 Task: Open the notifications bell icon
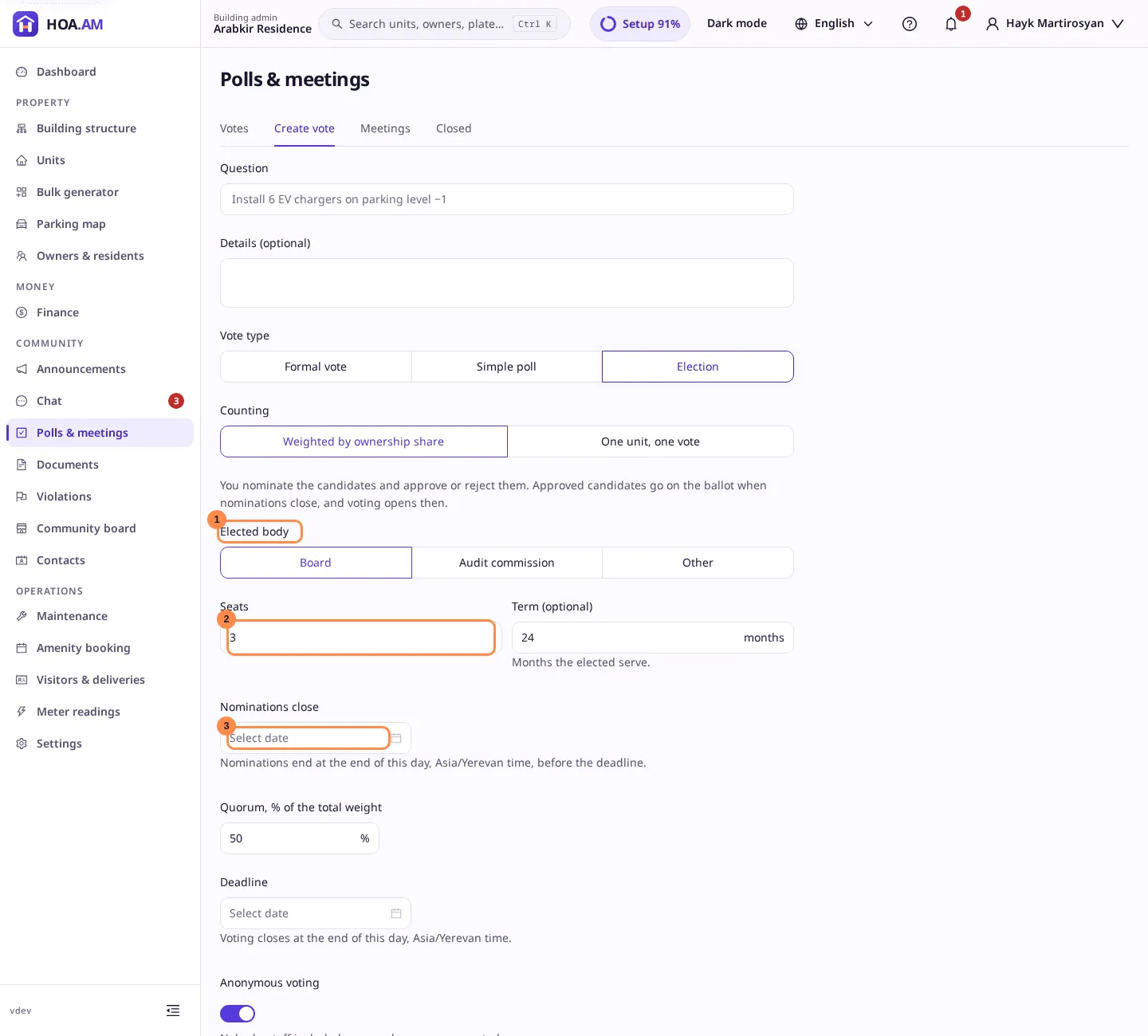(x=951, y=24)
